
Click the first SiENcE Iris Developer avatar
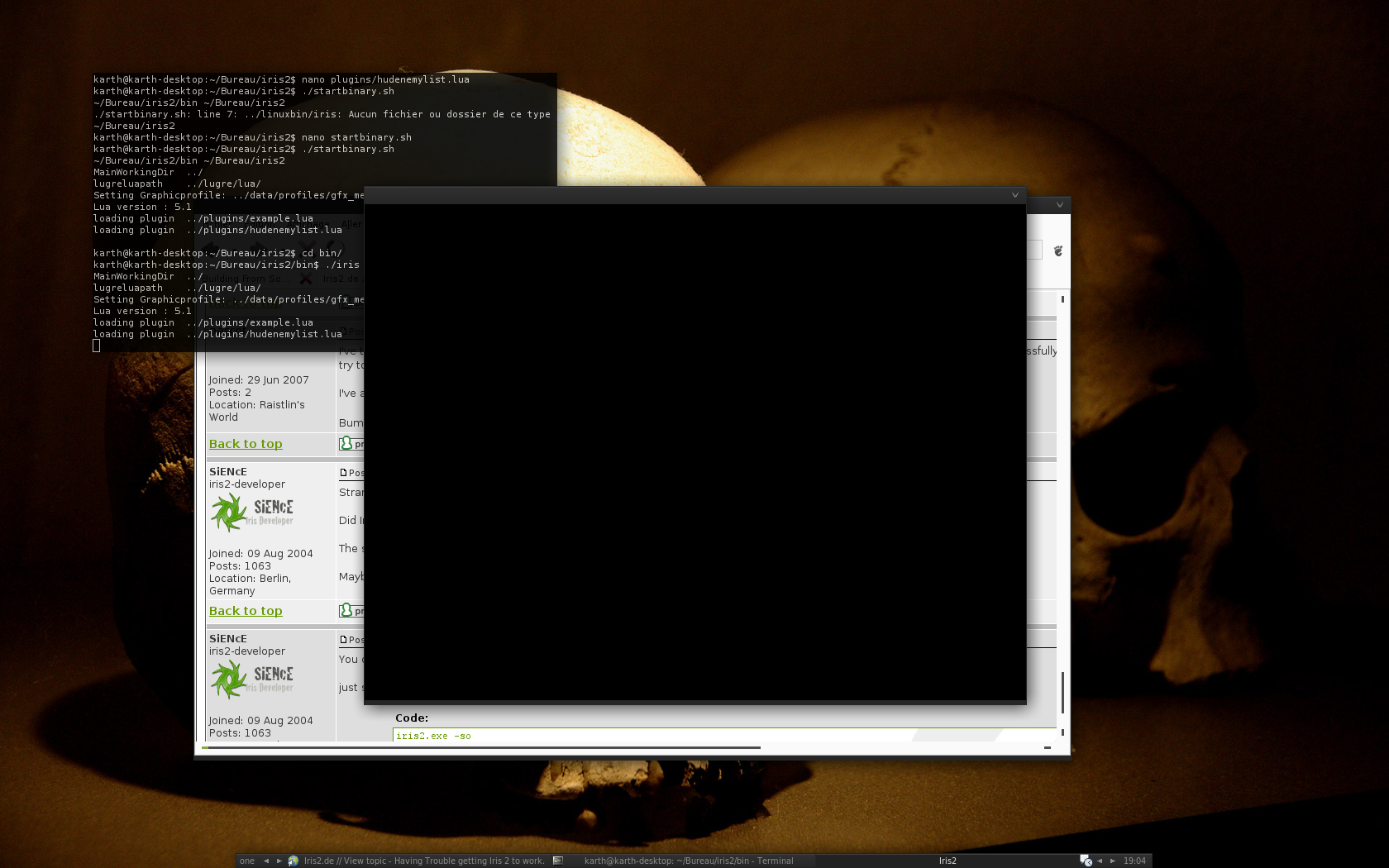click(252, 513)
